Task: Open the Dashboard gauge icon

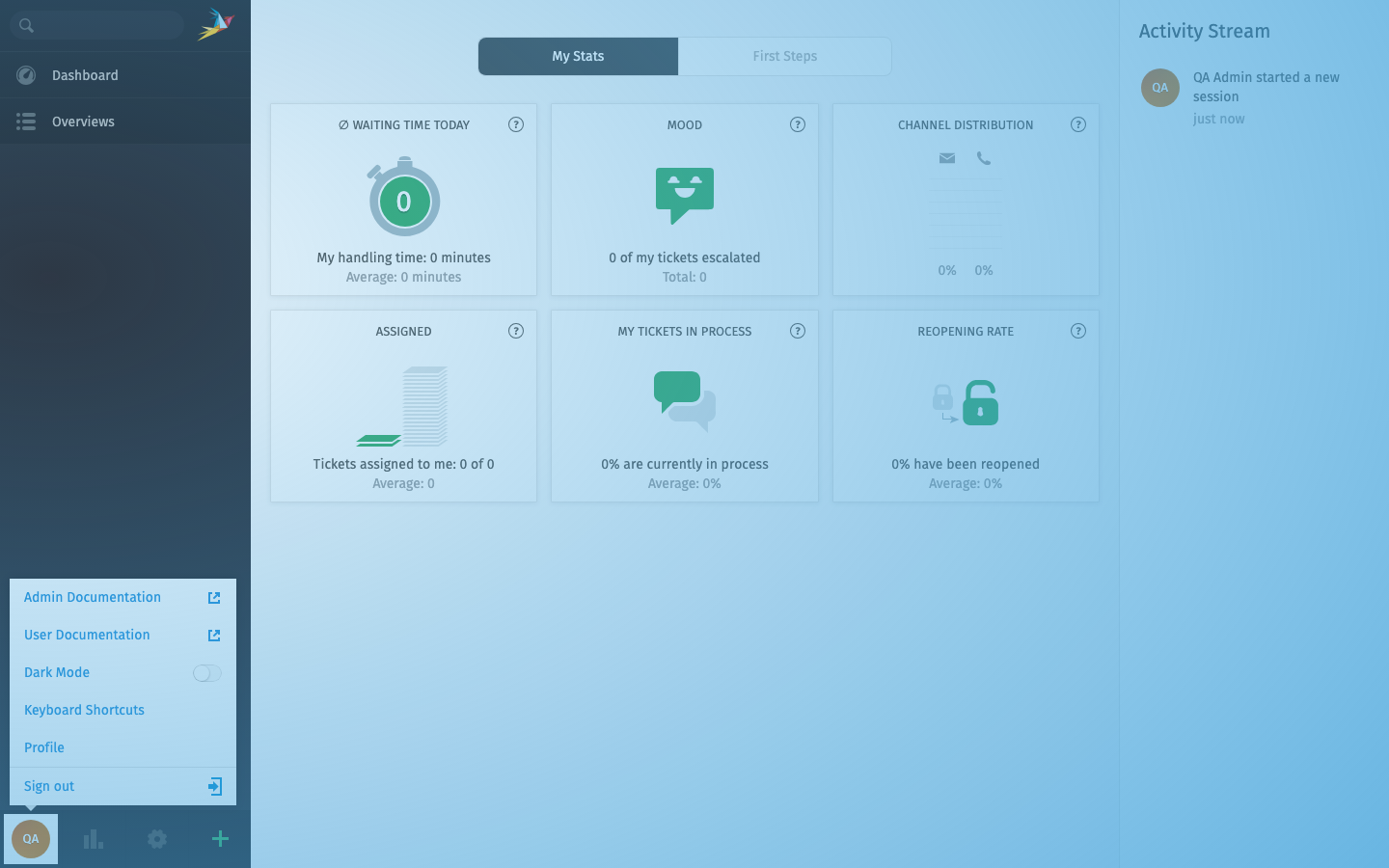Action: coord(26,75)
